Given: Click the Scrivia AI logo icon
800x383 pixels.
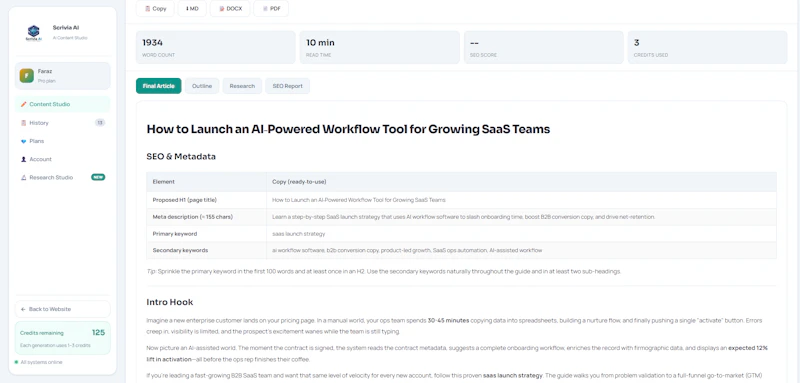Looking at the screenshot, I should tap(34, 33).
